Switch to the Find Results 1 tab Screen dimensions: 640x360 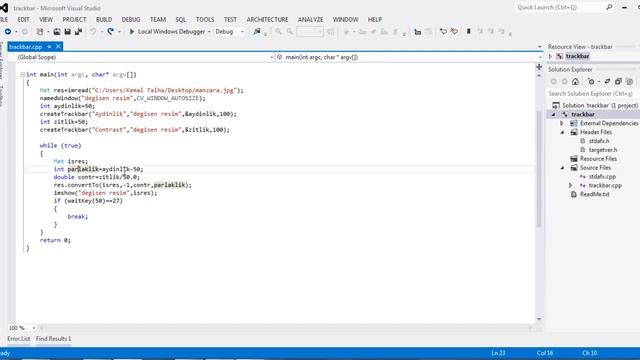[53, 339]
